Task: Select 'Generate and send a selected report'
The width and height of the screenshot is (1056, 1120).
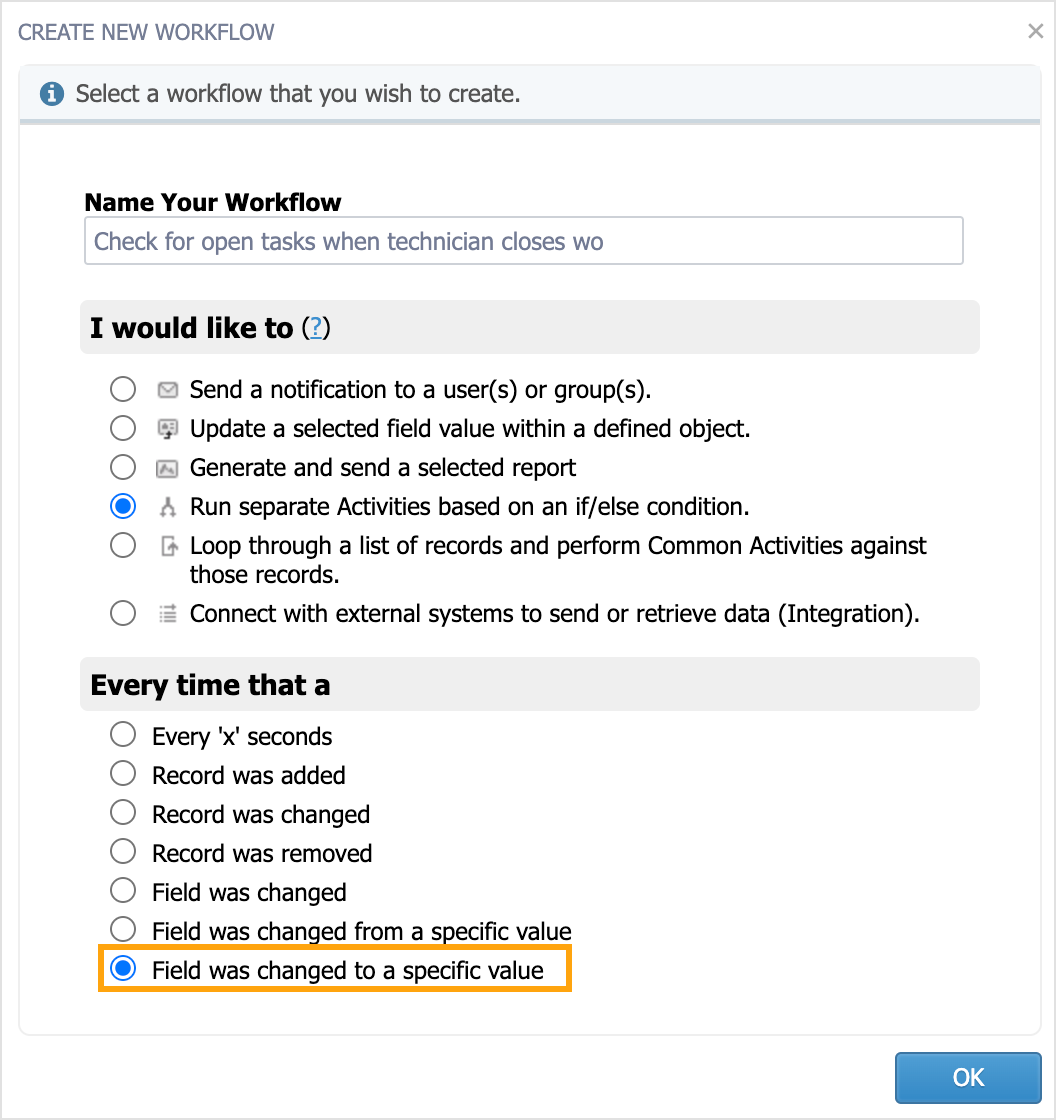Action: (x=123, y=467)
